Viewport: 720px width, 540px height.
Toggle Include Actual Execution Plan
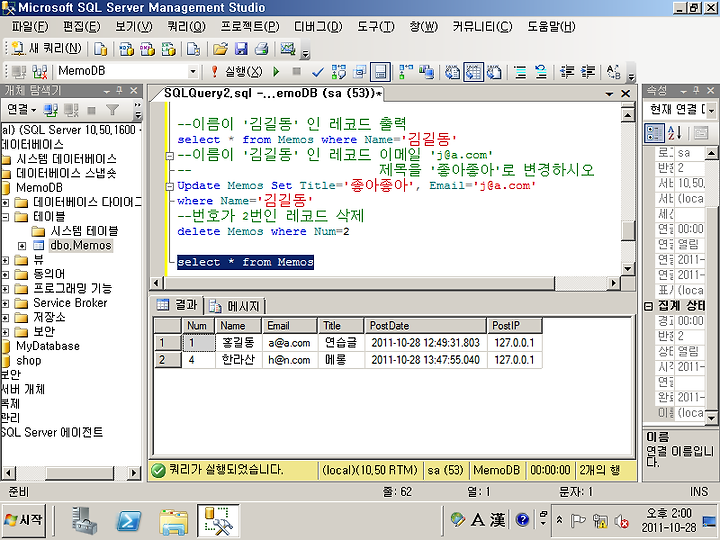[406, 72]
